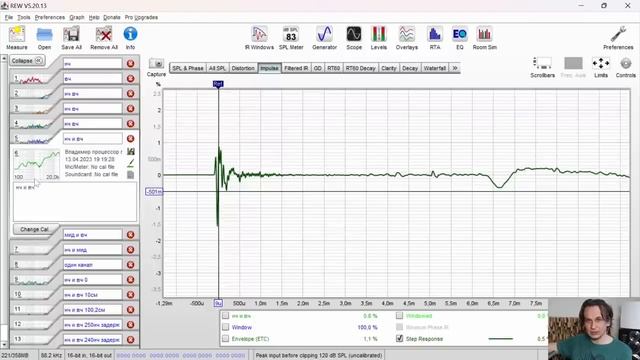Viewport: 640px width, 360px height.
Task: Open the Help menu
Action: pos(94,18)
